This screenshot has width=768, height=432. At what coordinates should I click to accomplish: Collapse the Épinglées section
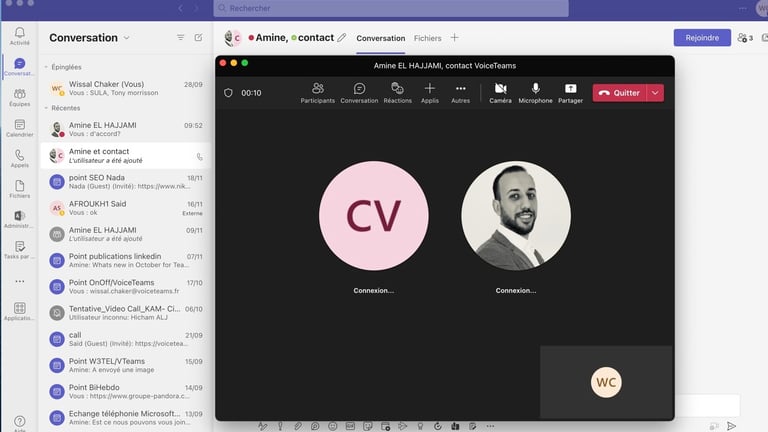click(46, 67)
